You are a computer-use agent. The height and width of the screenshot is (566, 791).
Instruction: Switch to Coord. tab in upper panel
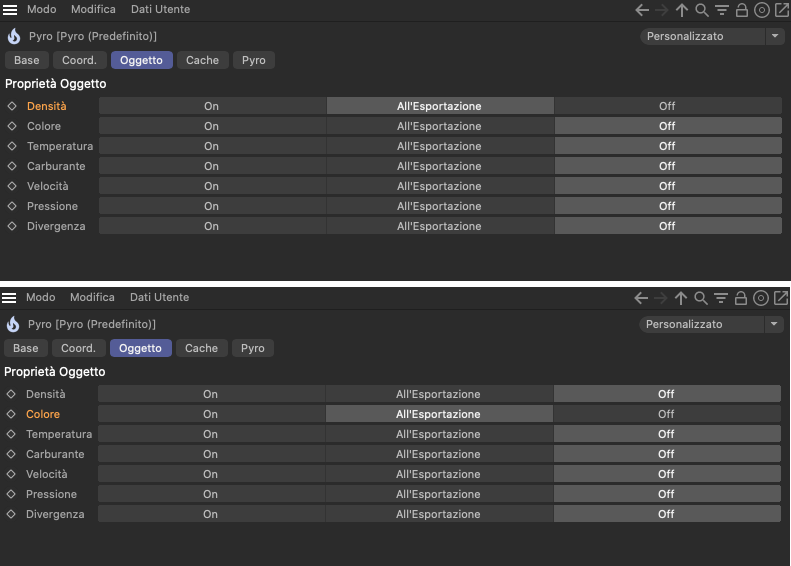pyautogui.click(x=79, y=60)
